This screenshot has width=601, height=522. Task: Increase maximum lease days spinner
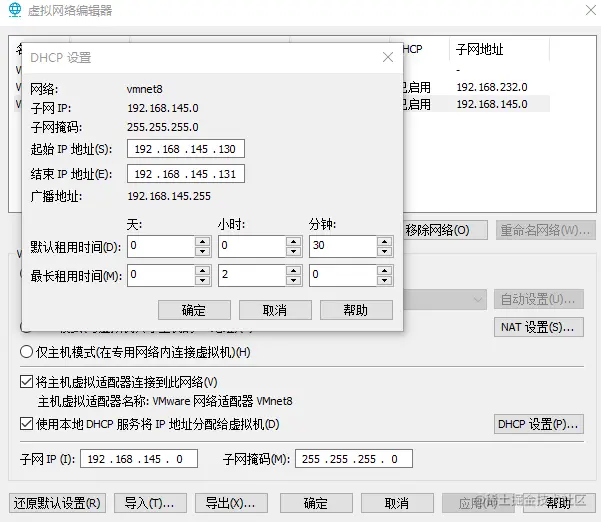202,271
